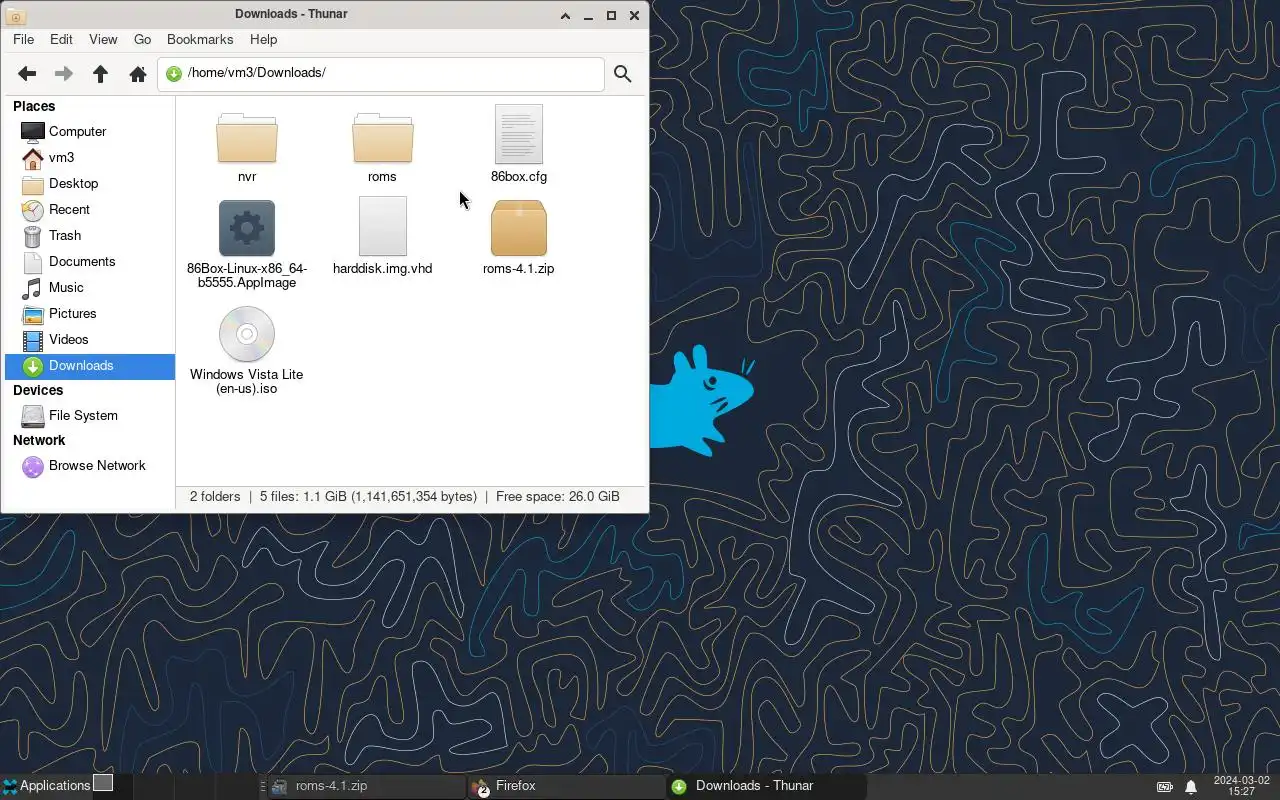Open the File menu
Screen dimensions: 1280x800
(23, 39)
